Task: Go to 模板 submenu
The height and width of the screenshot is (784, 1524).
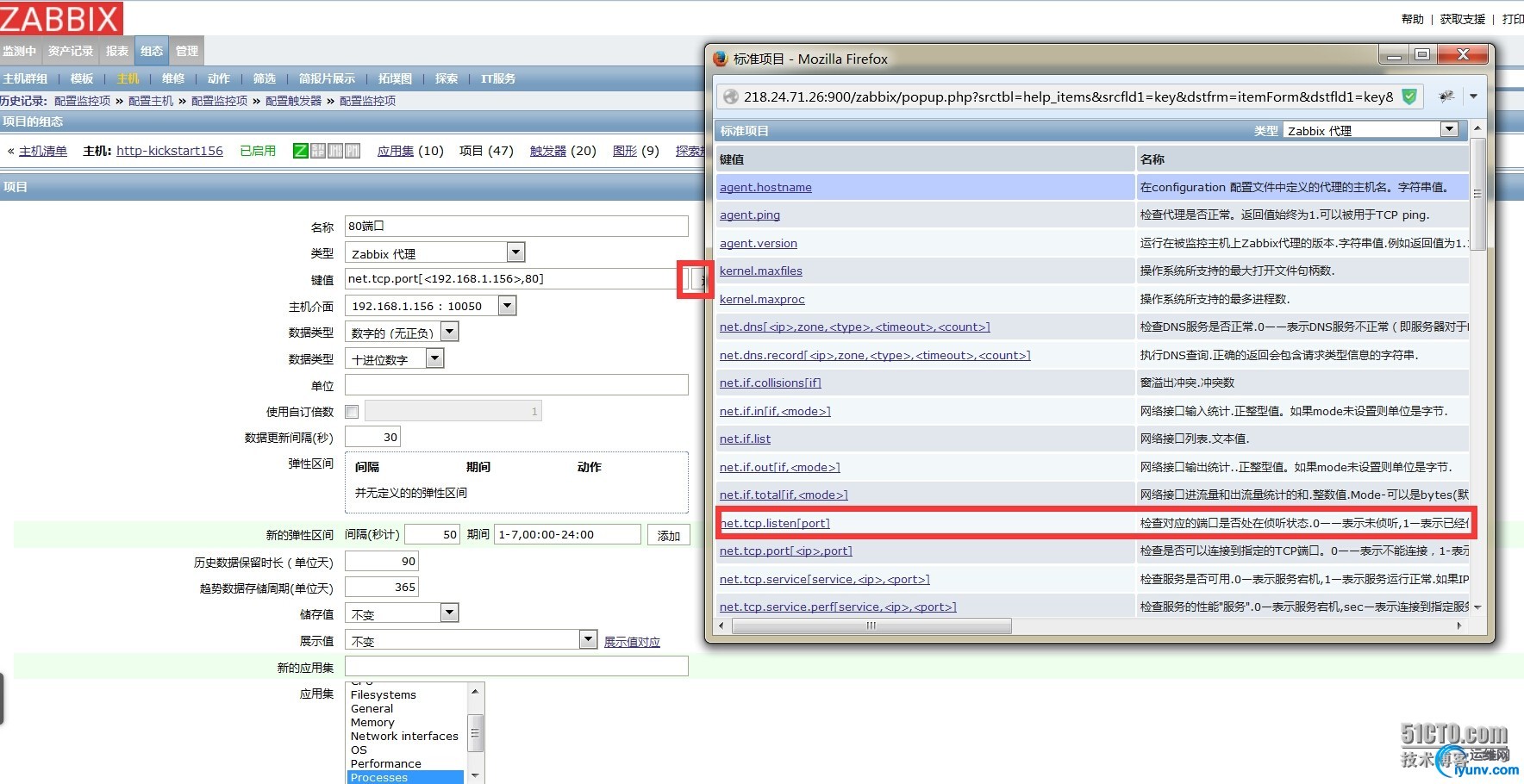Action: pos(82,78)
